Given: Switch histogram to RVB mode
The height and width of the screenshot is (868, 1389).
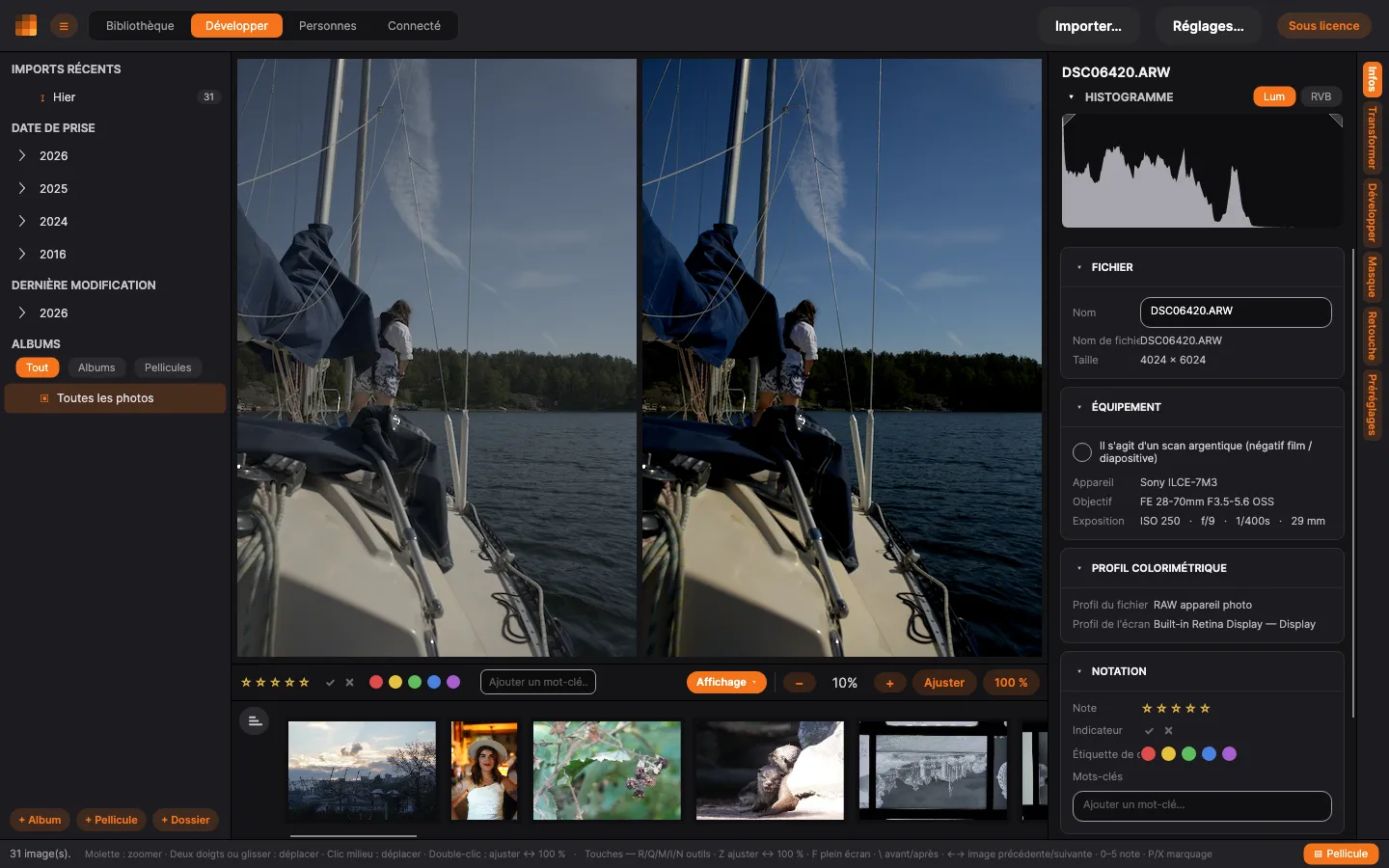Looking at the screenshot, I should [x=1321, y=96].
